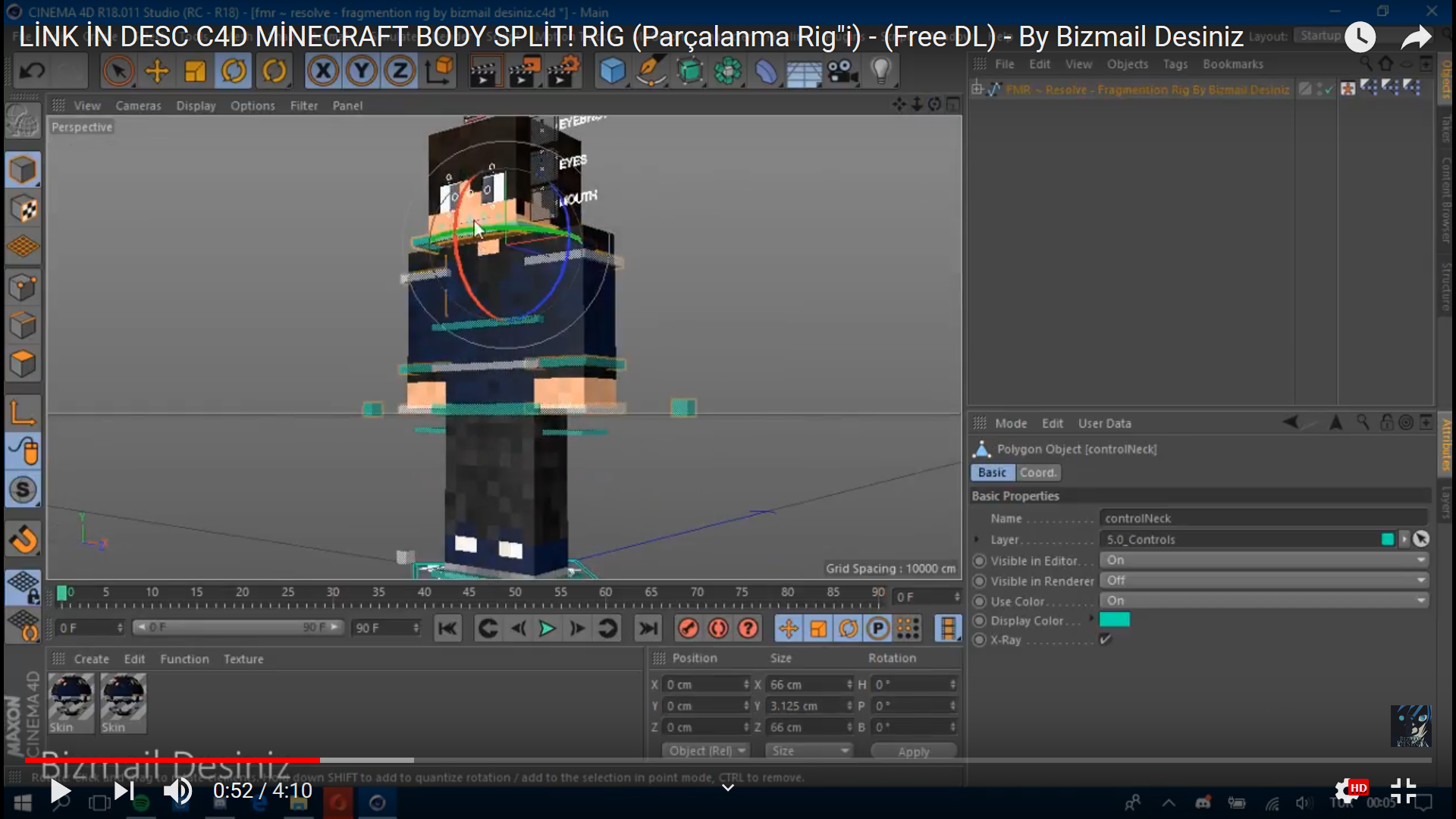Click Visible in Editor animation dot
Screen dimensions: 1456x819
point(980,561)
